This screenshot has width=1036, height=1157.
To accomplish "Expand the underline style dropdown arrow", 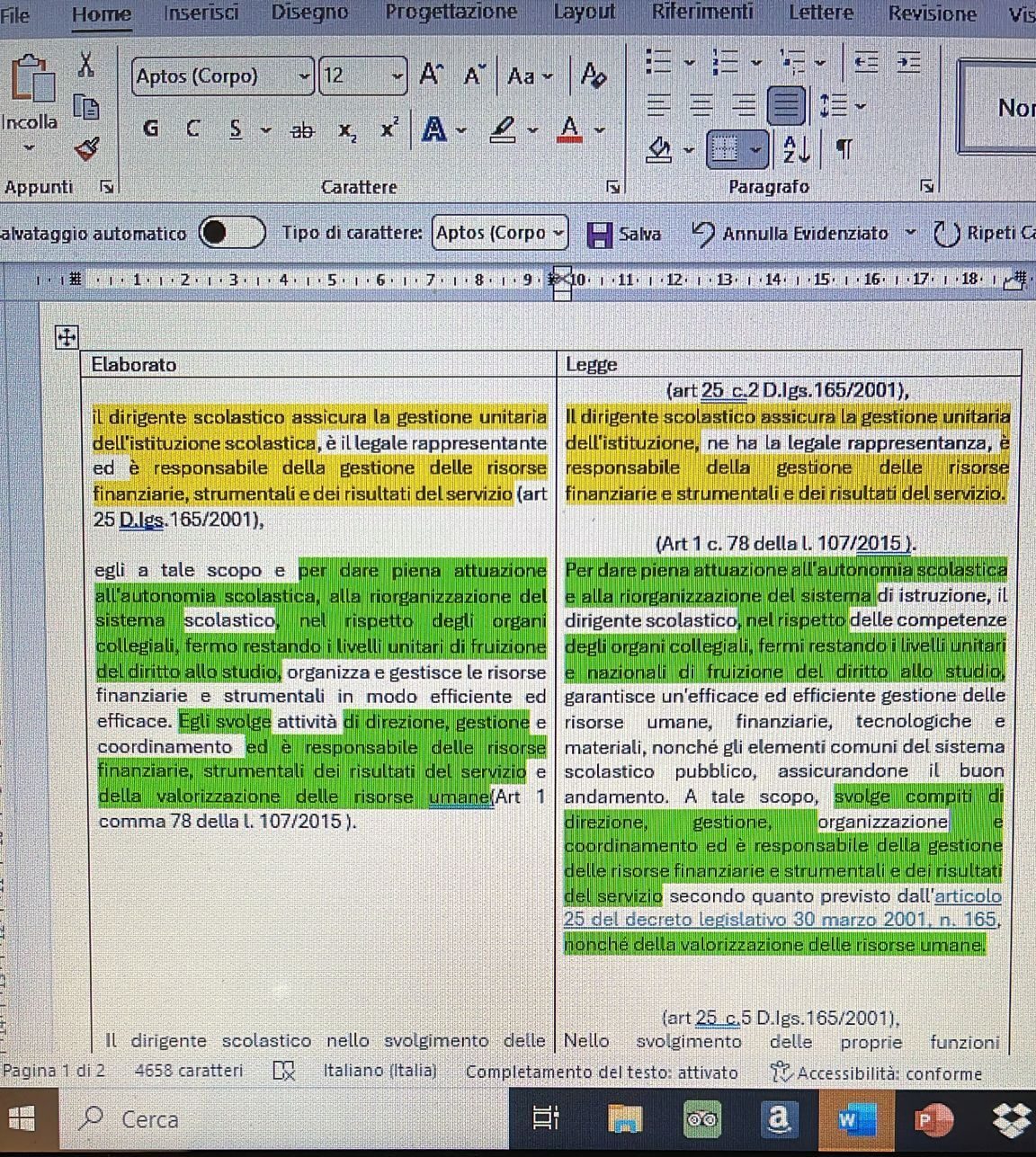I will (266, 130).
